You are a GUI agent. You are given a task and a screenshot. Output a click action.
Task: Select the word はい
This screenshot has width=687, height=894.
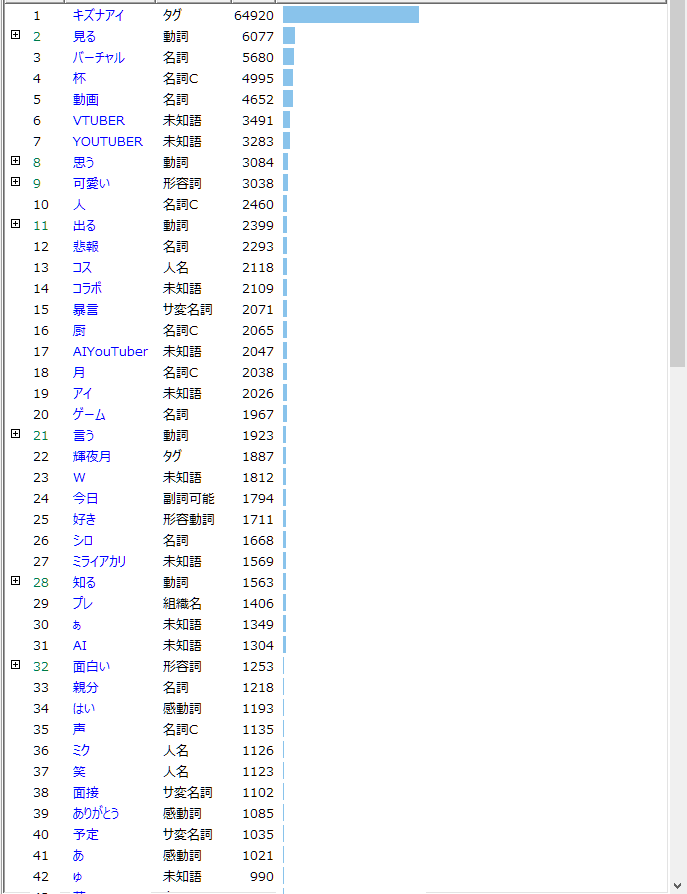[x=84, y=709]
